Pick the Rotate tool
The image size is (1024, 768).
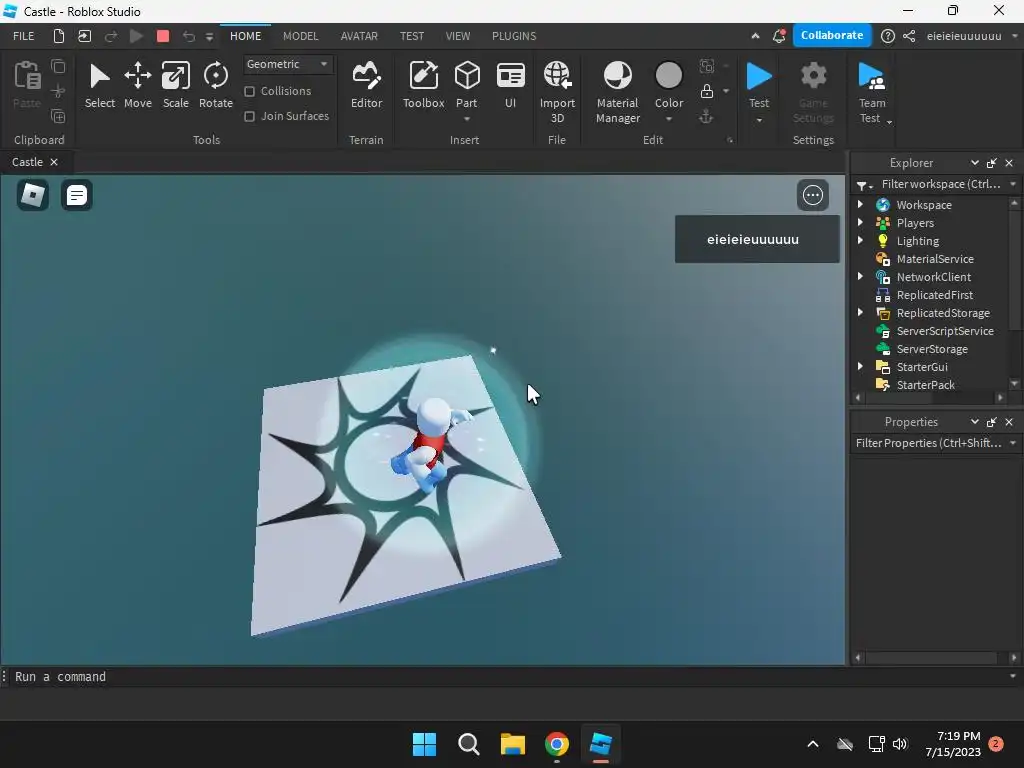[216, 85]
